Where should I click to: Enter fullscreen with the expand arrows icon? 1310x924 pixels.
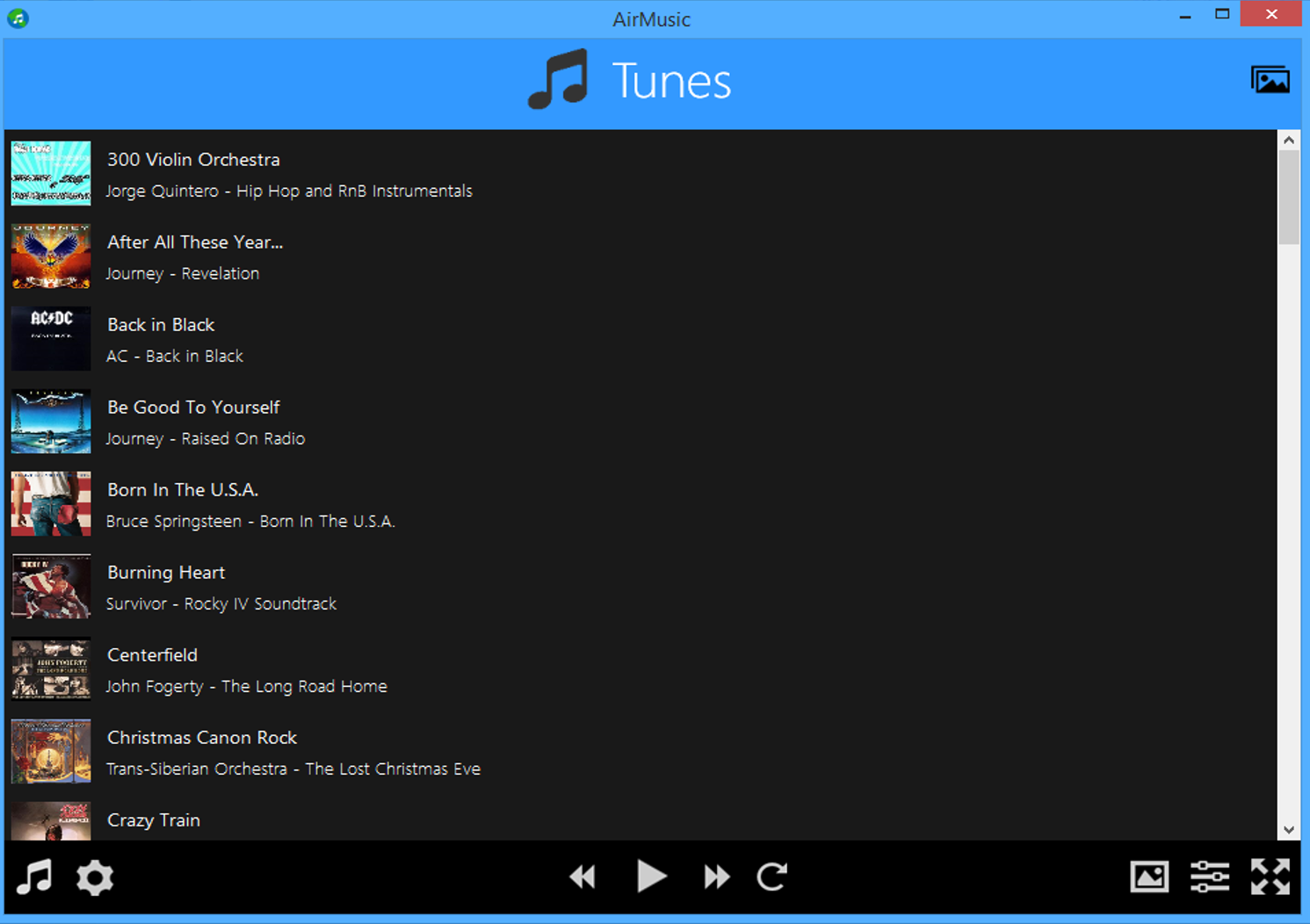tap(1270, 877)
